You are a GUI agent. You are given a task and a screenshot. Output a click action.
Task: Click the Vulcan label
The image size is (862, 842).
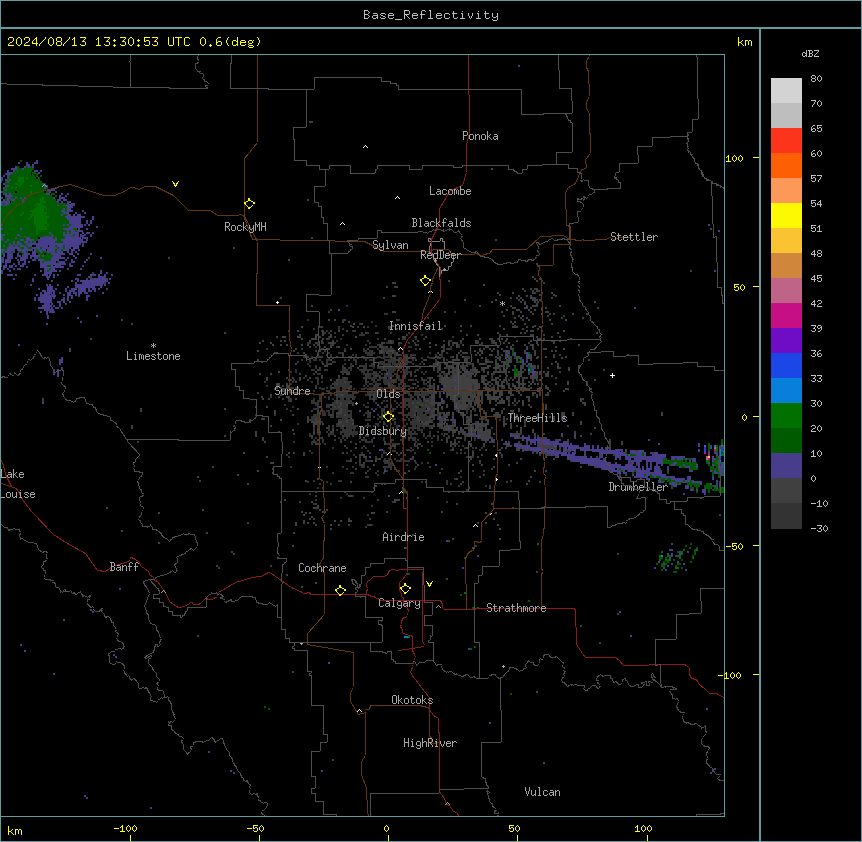pos(542,792)
